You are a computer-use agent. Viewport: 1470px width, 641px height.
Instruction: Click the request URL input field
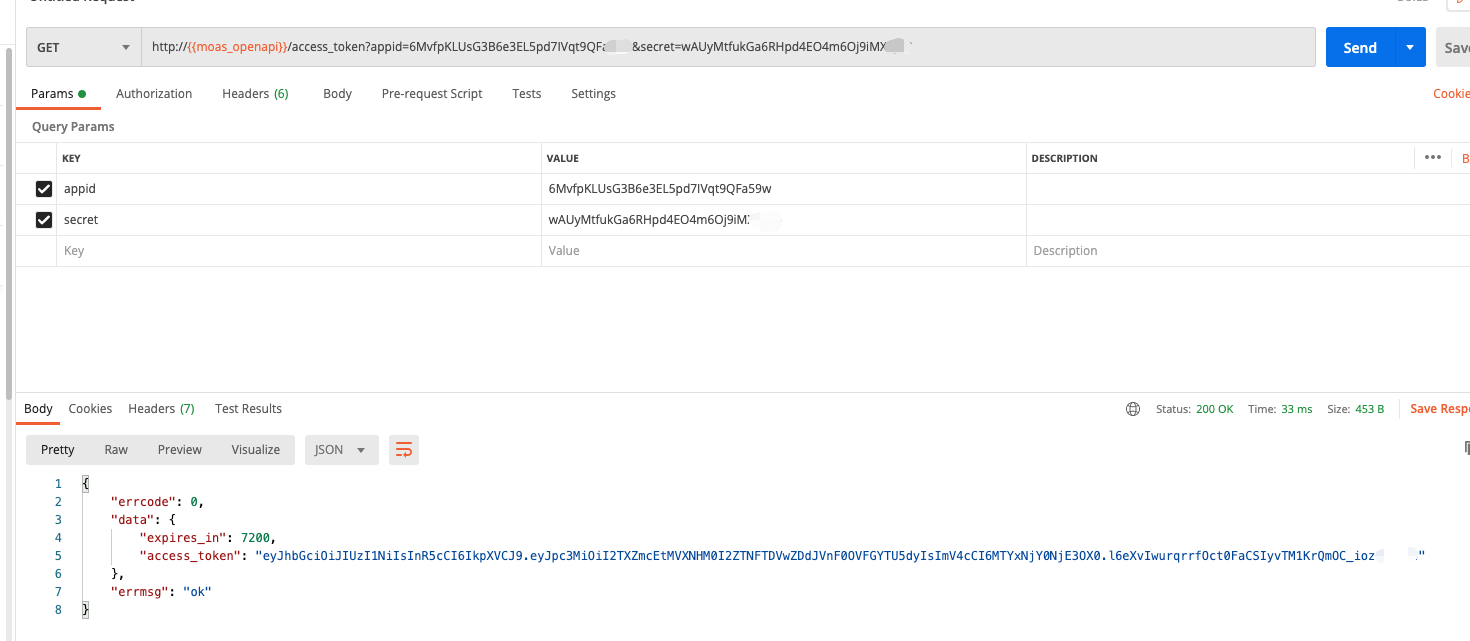tap(1000, 47)
